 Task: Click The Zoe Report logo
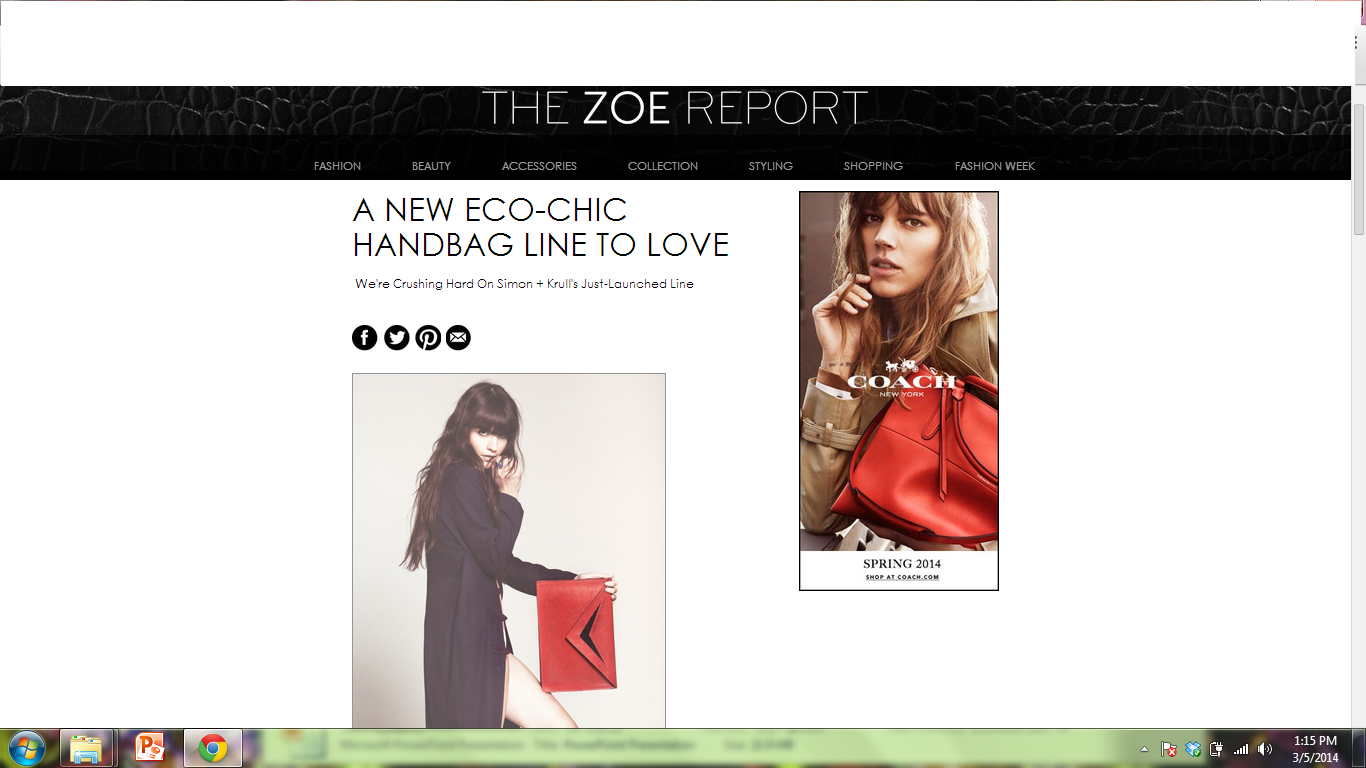675,108
